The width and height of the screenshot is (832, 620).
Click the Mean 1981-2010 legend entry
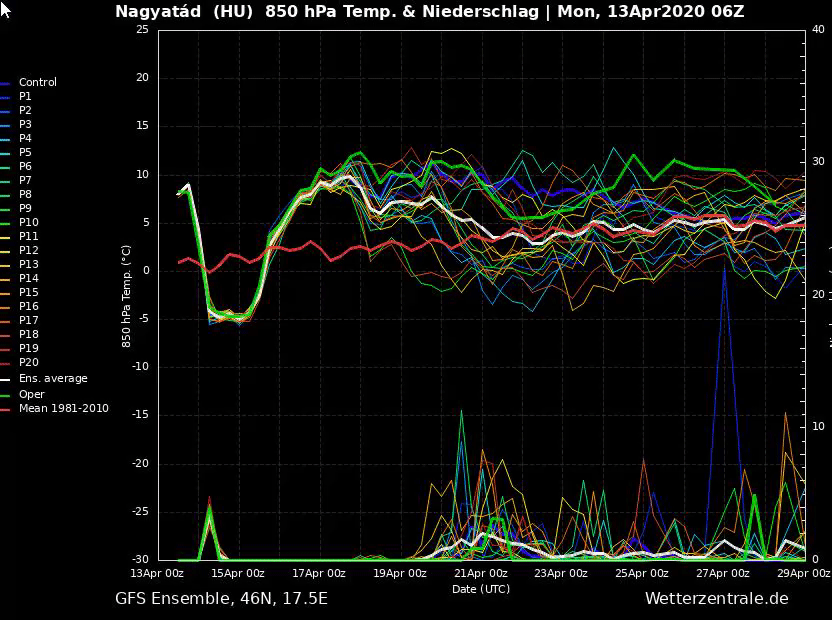[x=63, y=409]
